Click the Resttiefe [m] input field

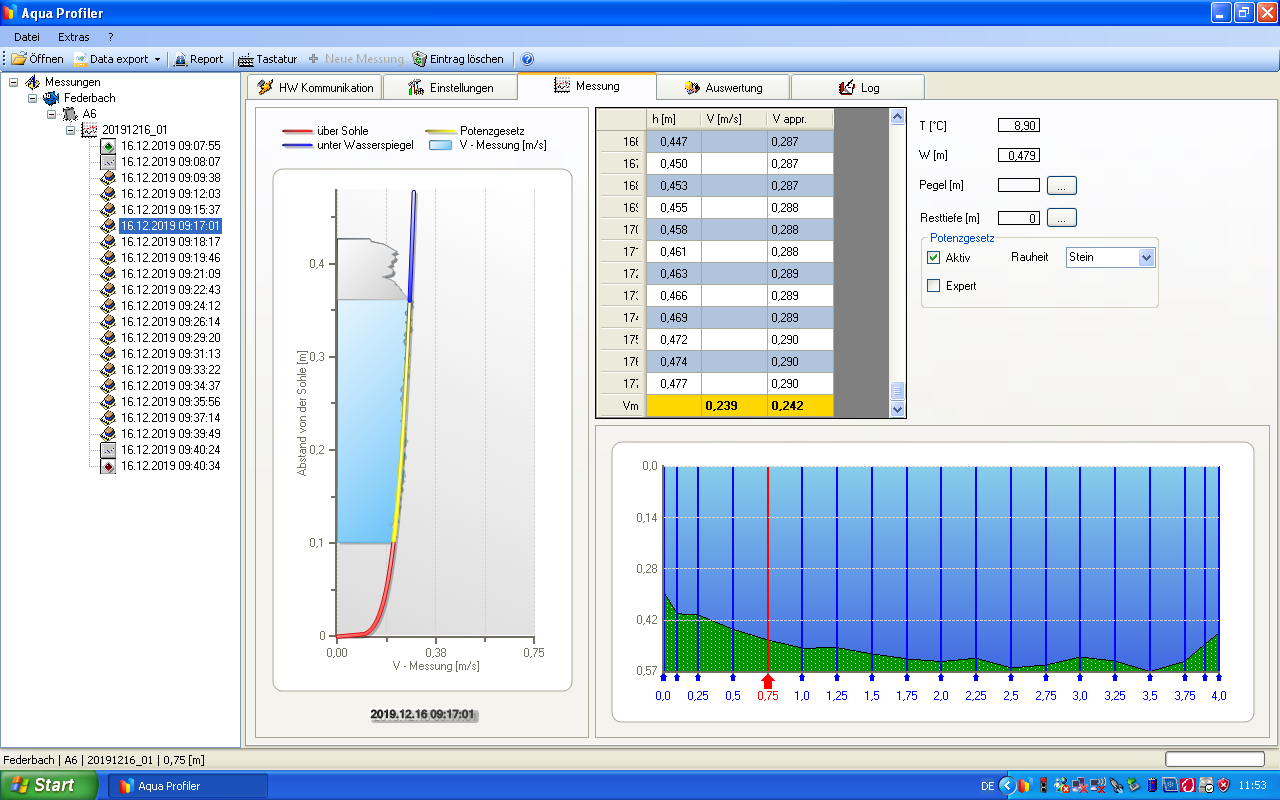pyautogui.click(x=1019, y=218)
